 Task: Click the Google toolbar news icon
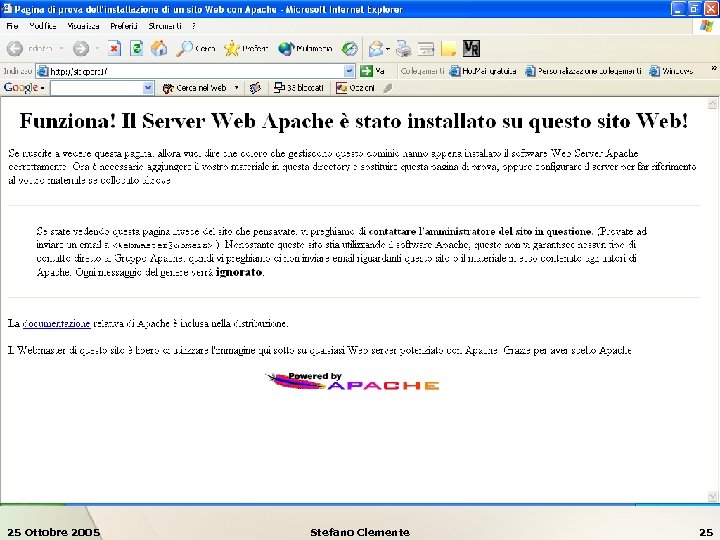[255, 88]
